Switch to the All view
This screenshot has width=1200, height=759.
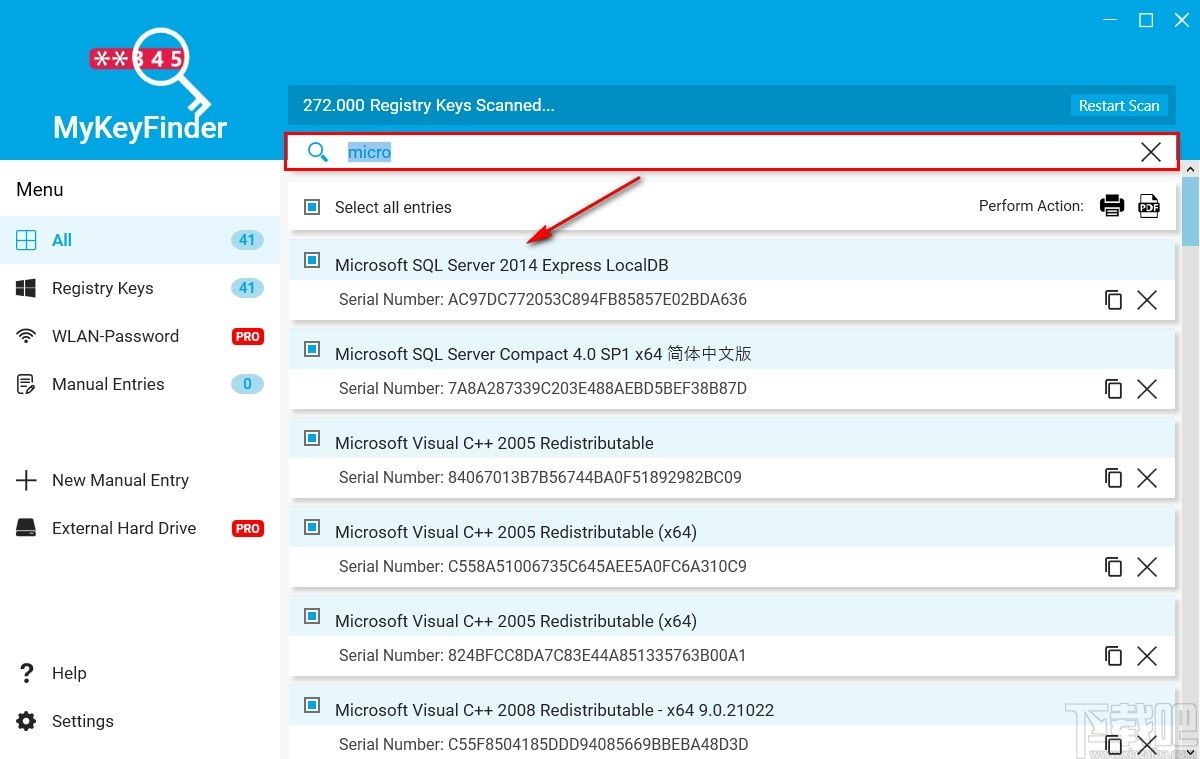[x=61, y=240]
